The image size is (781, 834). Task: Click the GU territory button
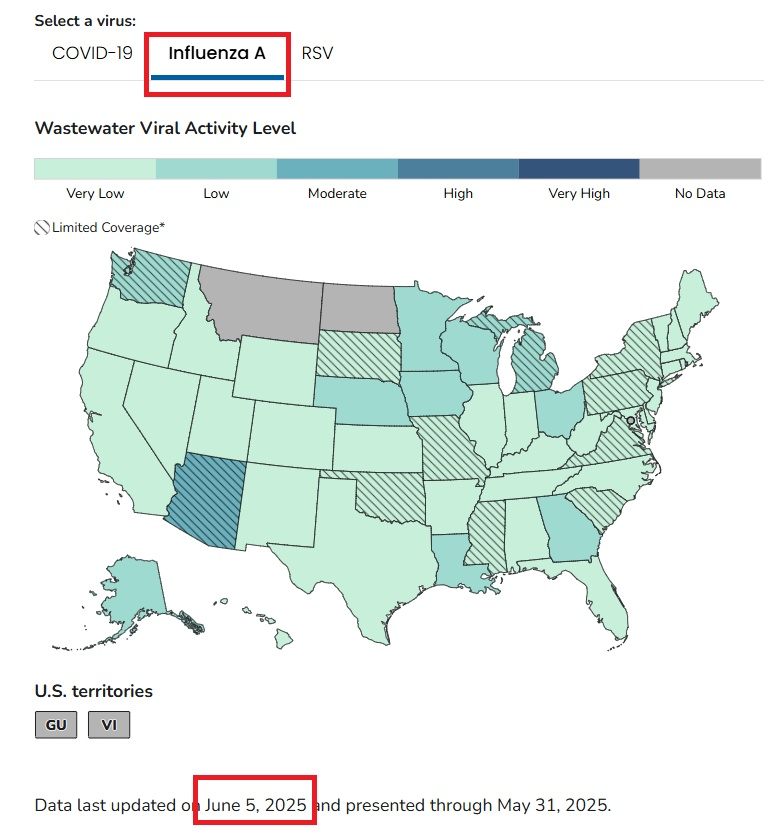56,724
